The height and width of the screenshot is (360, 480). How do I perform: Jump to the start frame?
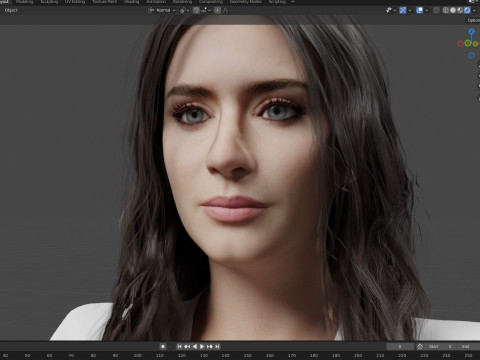(179, 347)
